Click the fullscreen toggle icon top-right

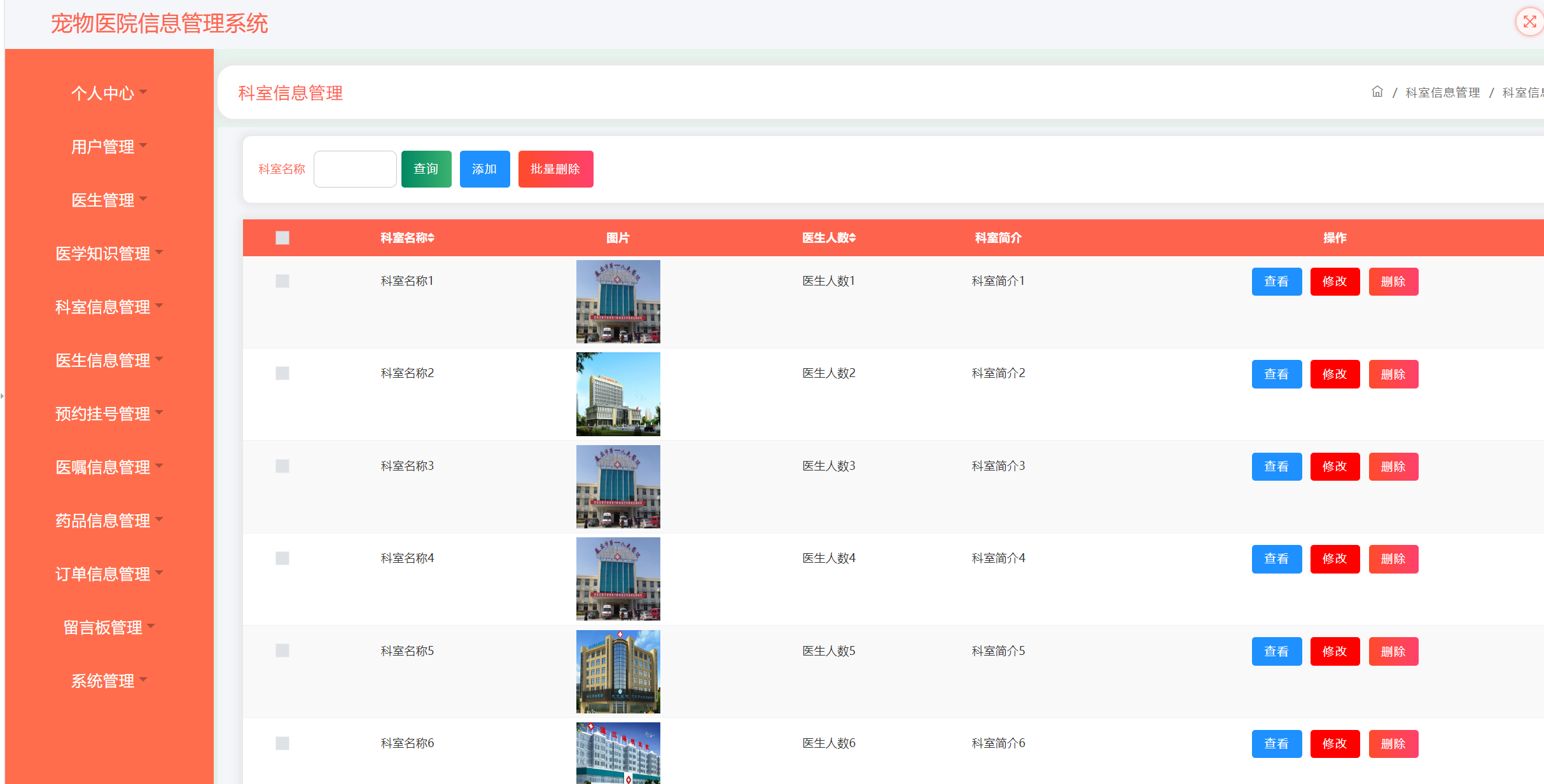tap(1530, 22)
